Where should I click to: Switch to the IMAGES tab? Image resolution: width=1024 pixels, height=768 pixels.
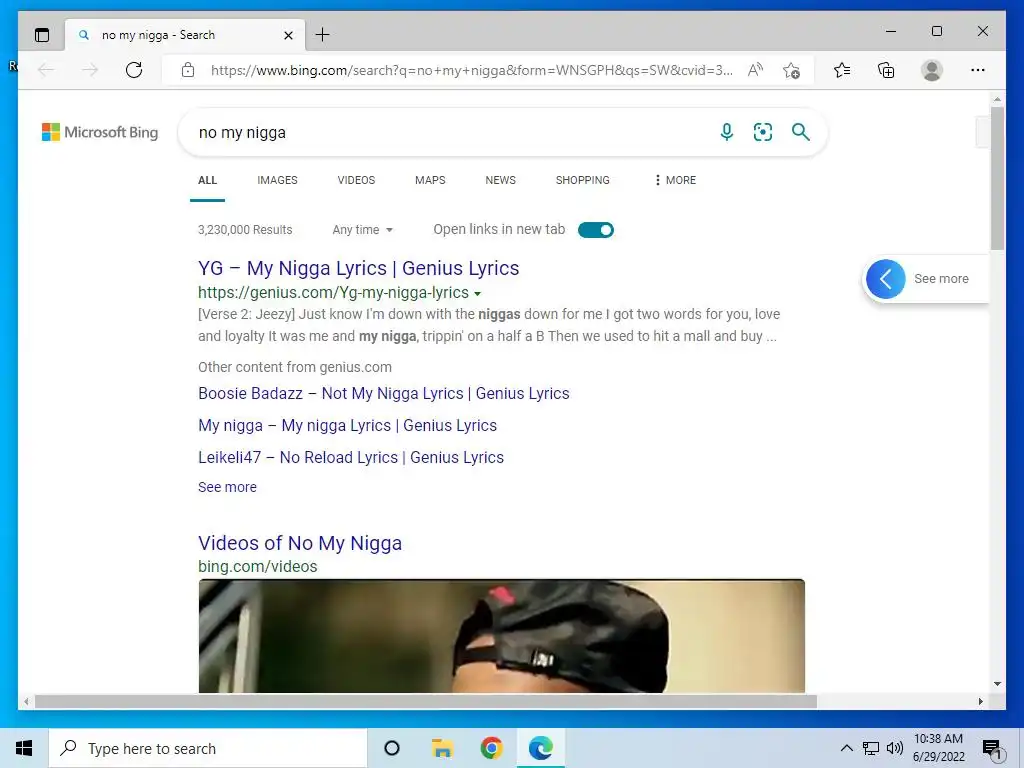[277, 180]
